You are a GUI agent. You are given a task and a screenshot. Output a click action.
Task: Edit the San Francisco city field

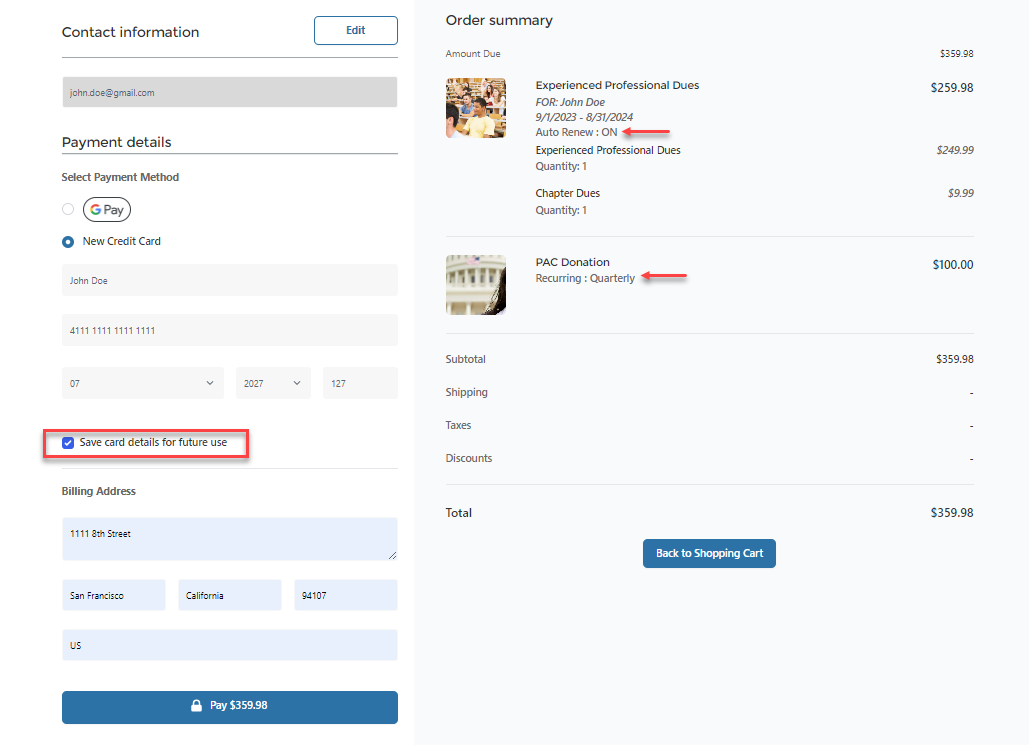click(x=113, y=596)
